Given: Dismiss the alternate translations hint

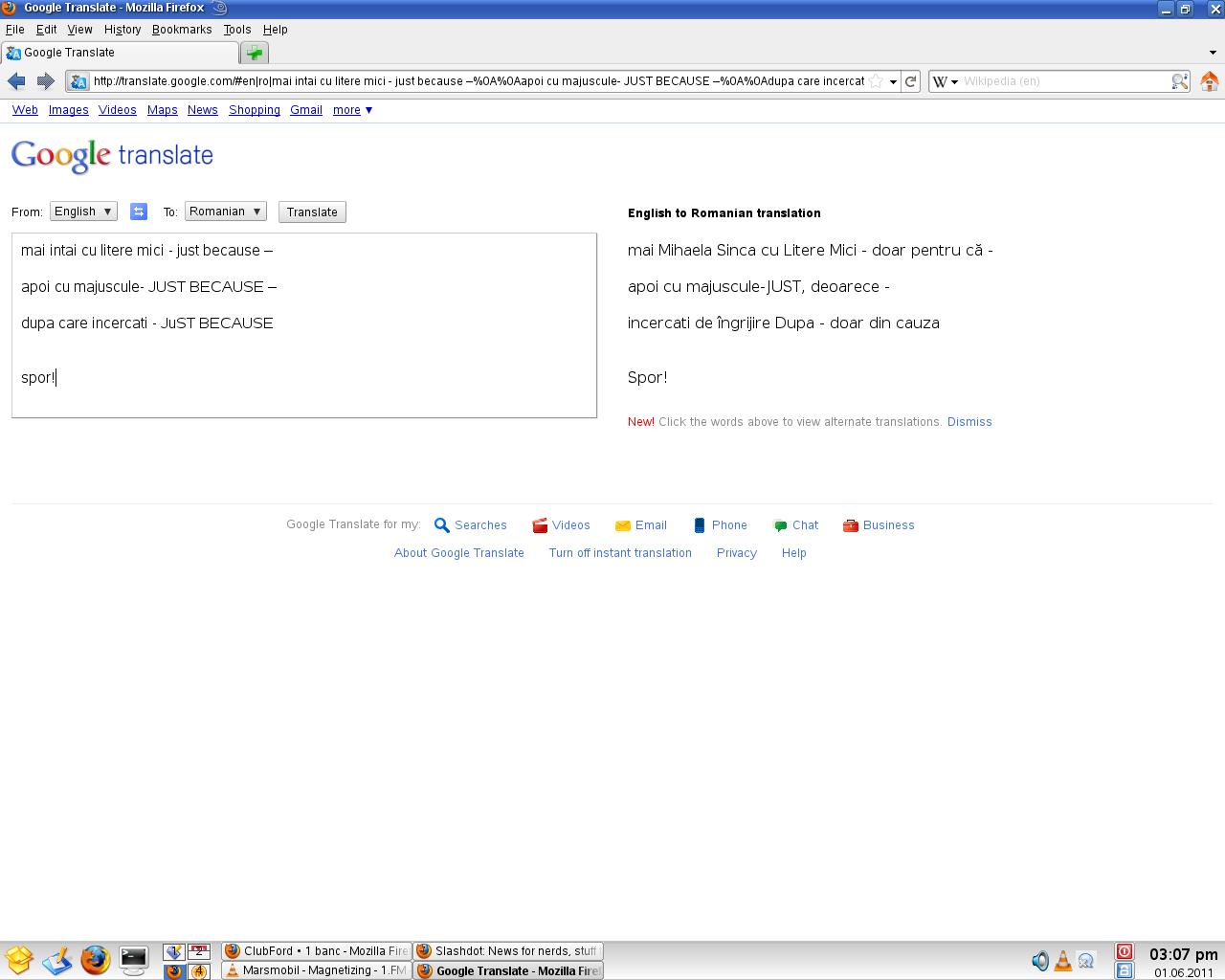Looking at the screenshot, I should 969,422.
